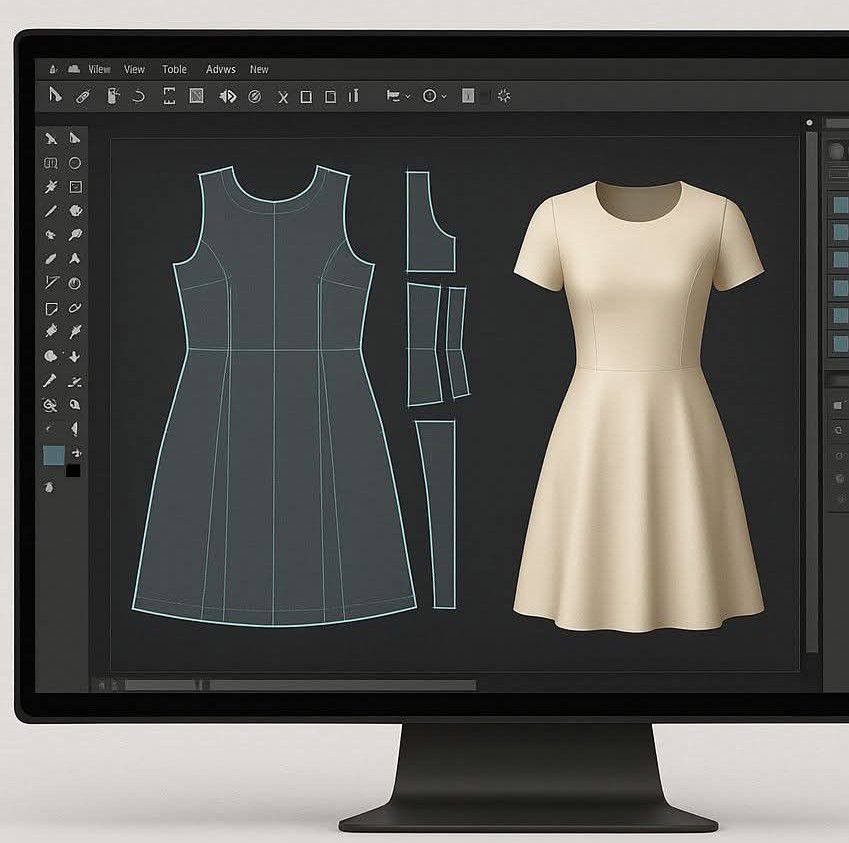Image resolution: width=849 pixels, height=843 pixels.
Task: Click the paperclip icon in the toolbar
Action: [82, 97]
